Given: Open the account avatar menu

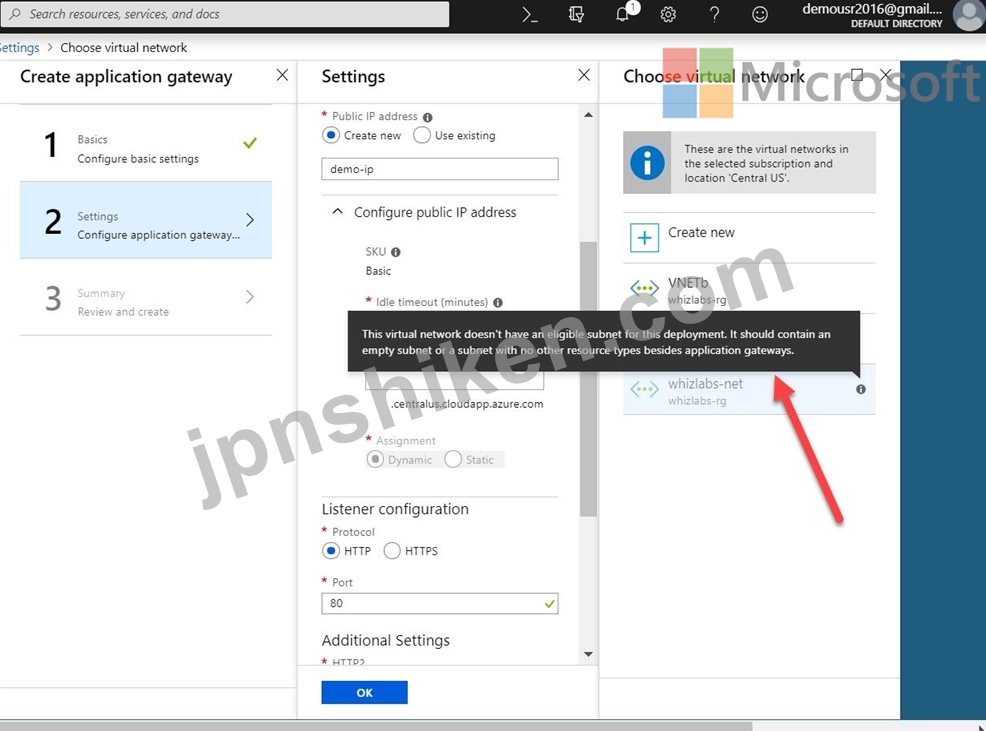Looking at the screenshot, I should click(969, 14).
